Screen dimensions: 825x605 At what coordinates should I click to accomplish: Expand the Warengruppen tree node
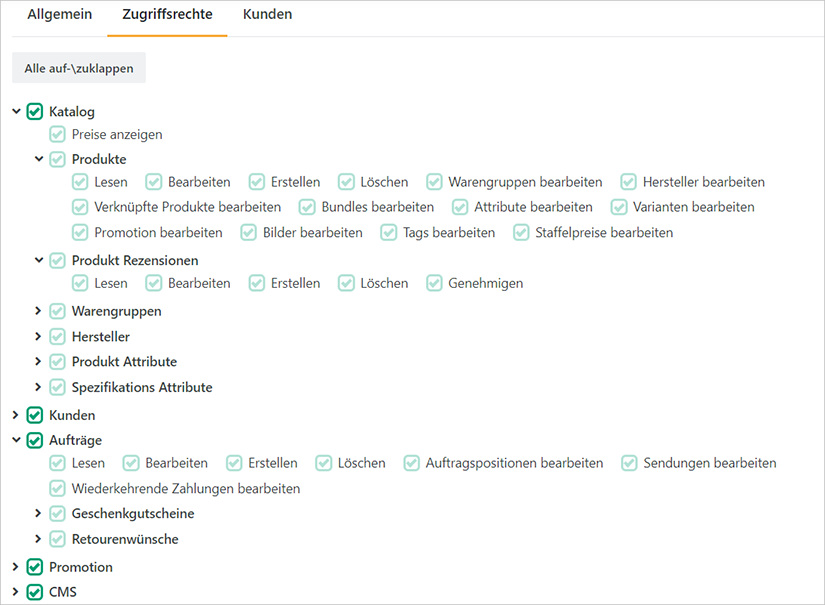tap(38, 311)
